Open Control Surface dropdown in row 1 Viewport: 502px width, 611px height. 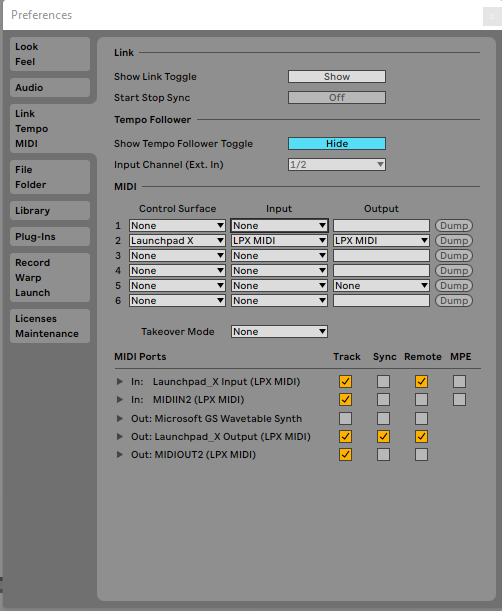177,226
